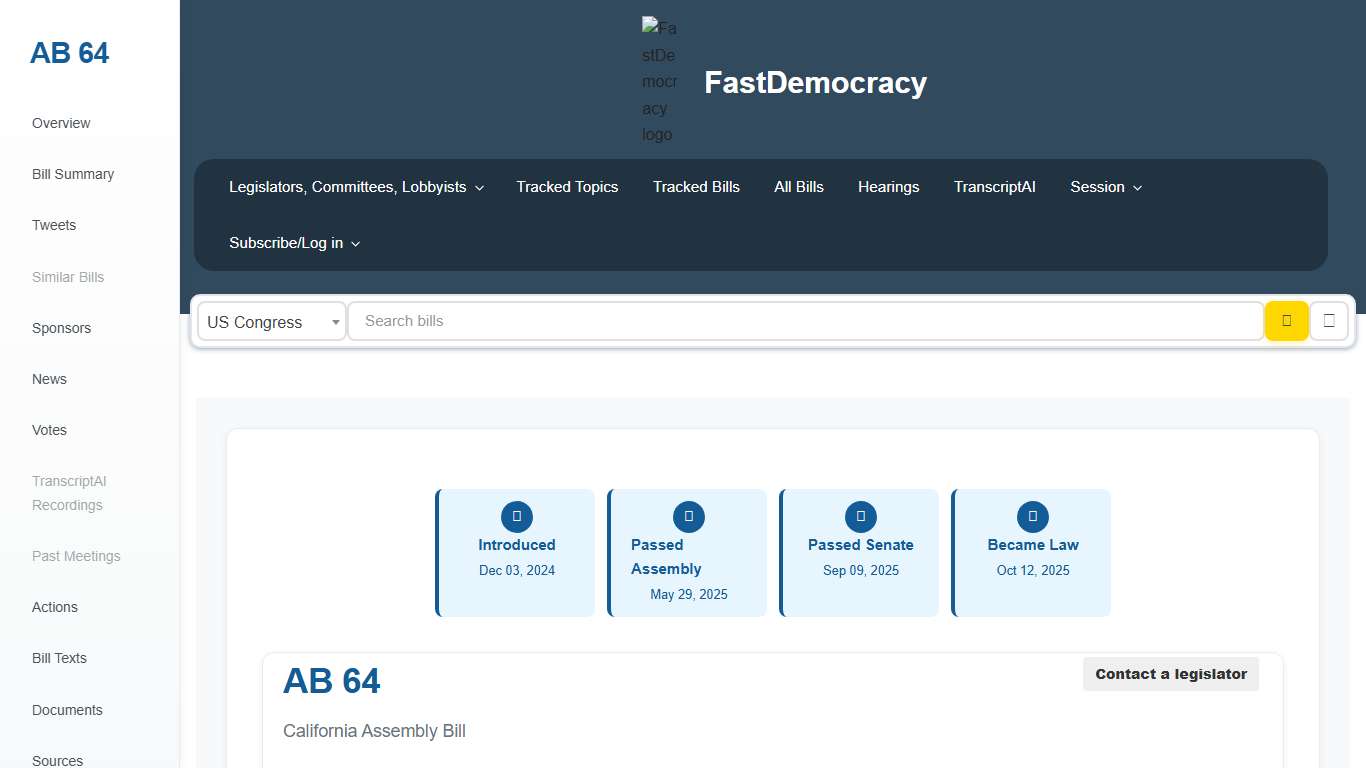This screenshot has height=768, width=1366.
Task: Click the Passed Assembly milestone circle icon
Action: point(688,517)
